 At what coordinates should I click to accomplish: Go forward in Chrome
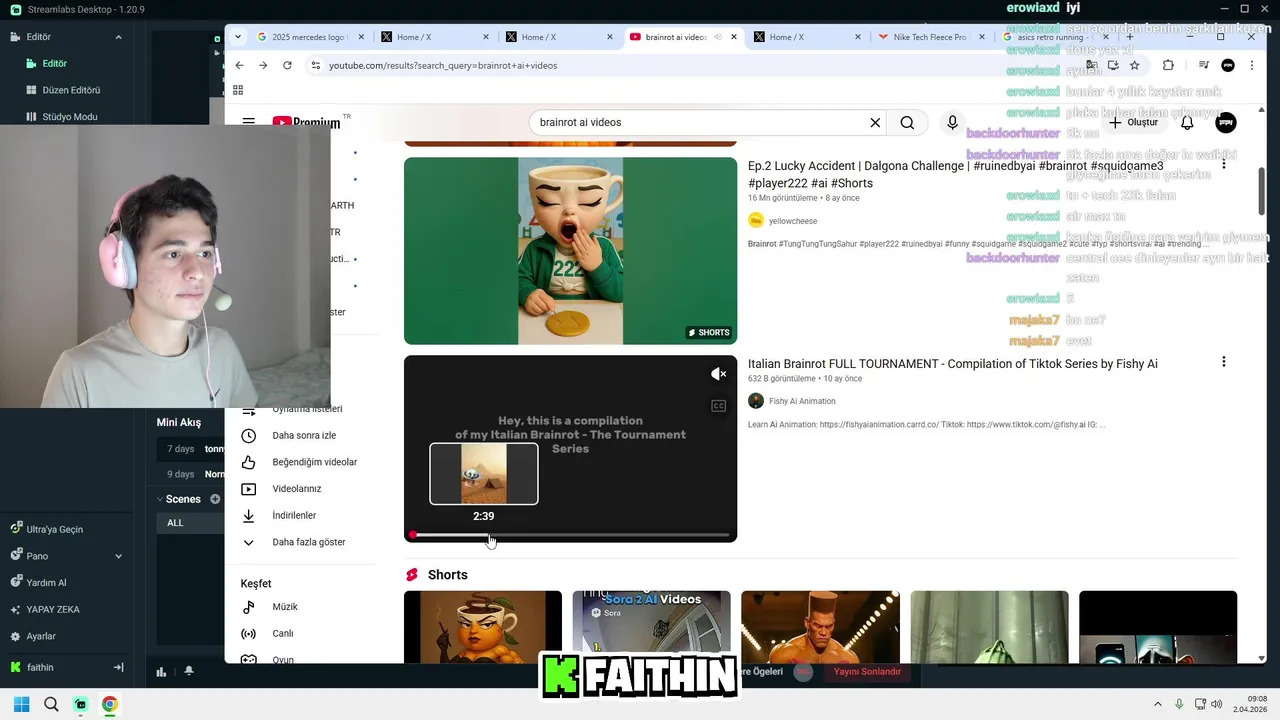tap(263, 65)
